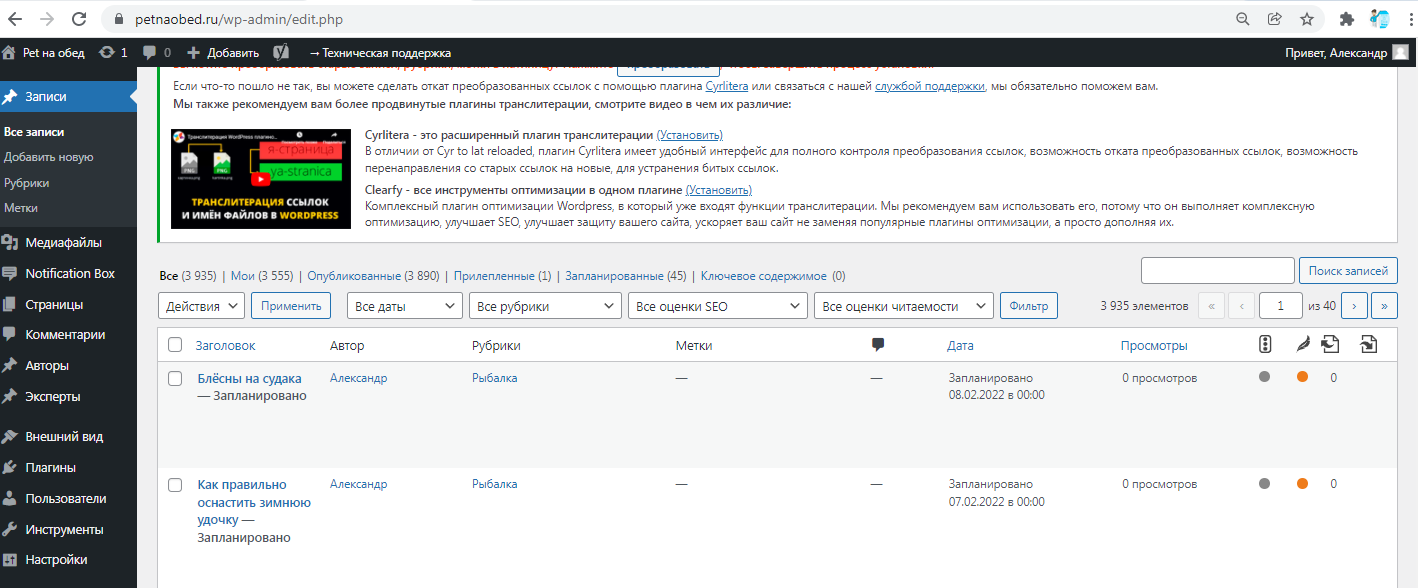Open the updates icon in admin bar
Screen dimensions: 1418x588
click(107, 52)
